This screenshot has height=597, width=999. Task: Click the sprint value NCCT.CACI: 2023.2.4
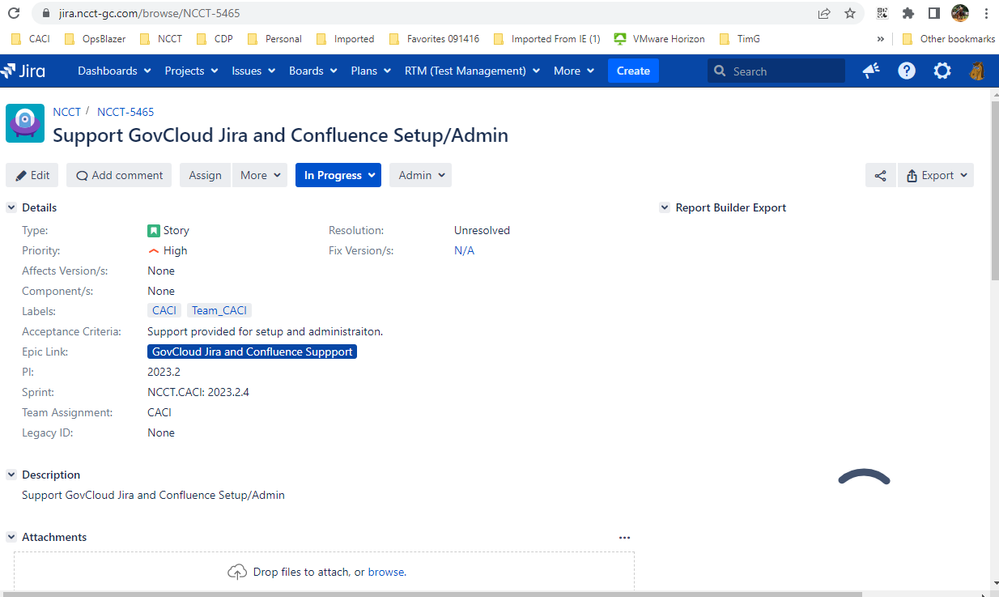pyautogui.click(x=198, y=392)
